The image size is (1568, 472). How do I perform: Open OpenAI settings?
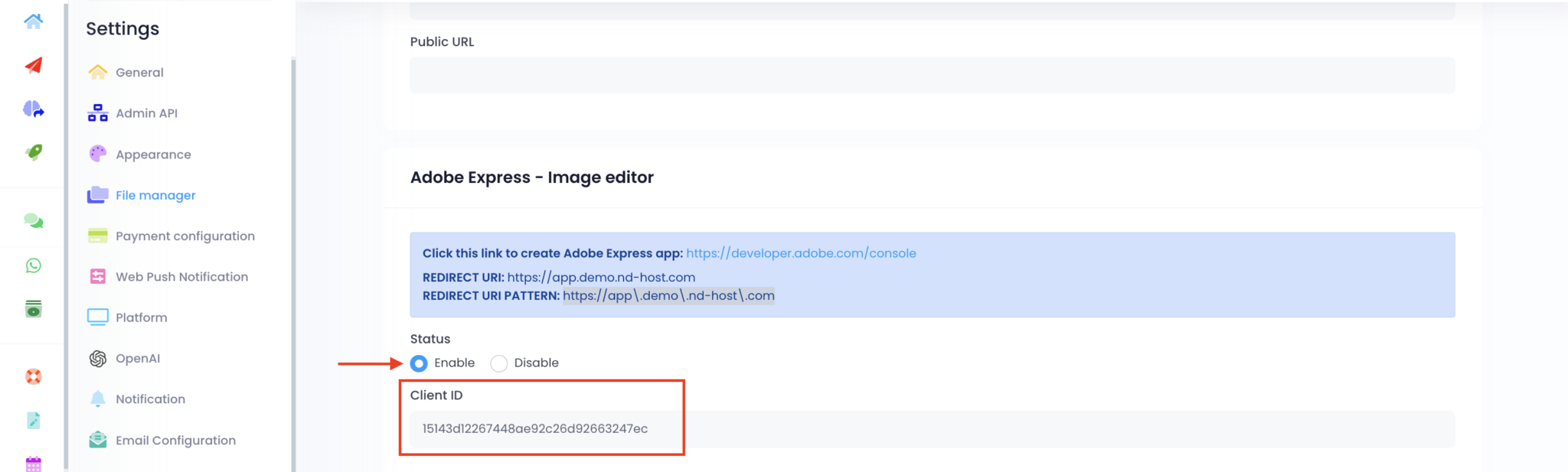pos(138,358)
